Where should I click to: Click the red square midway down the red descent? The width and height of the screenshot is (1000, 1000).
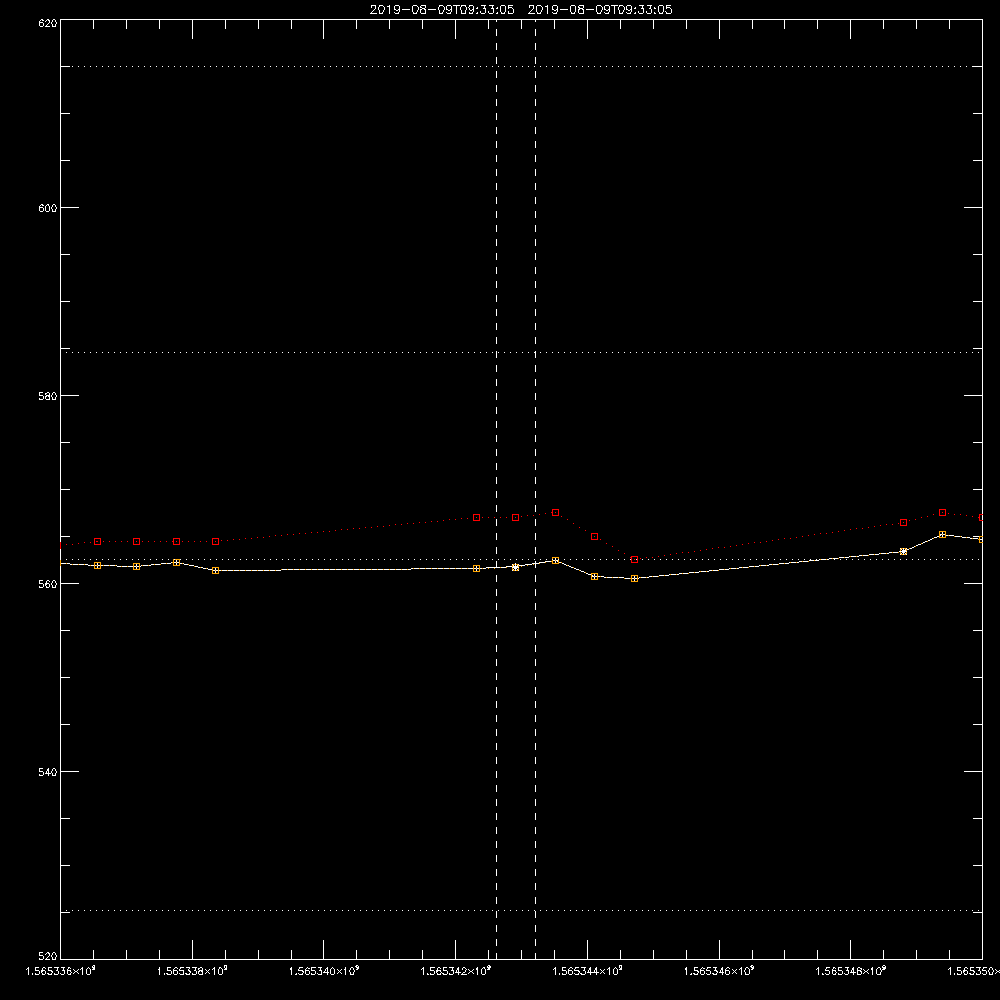594,536
